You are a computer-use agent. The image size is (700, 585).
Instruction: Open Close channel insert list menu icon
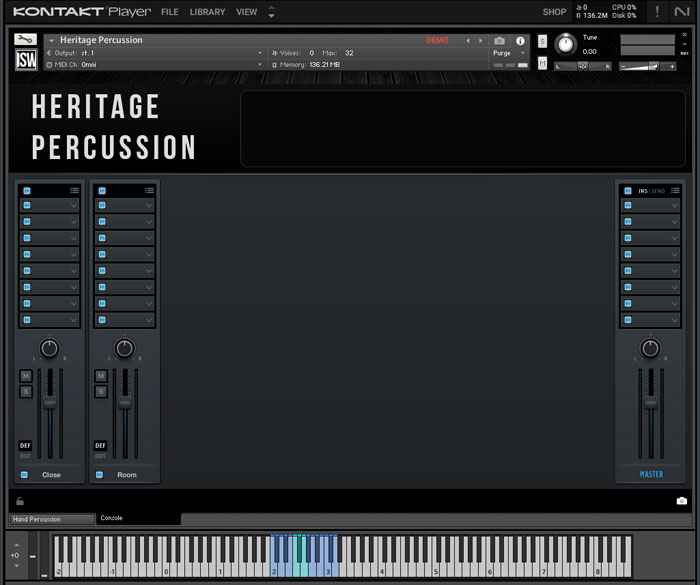point(74,191)
